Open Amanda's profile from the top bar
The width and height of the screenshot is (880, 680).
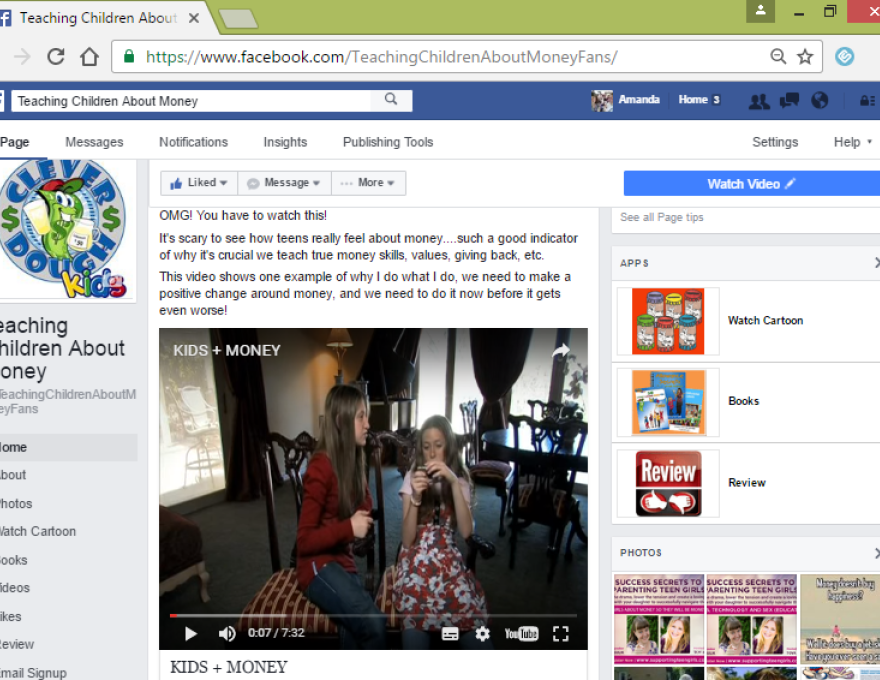(x=626, y=100)
